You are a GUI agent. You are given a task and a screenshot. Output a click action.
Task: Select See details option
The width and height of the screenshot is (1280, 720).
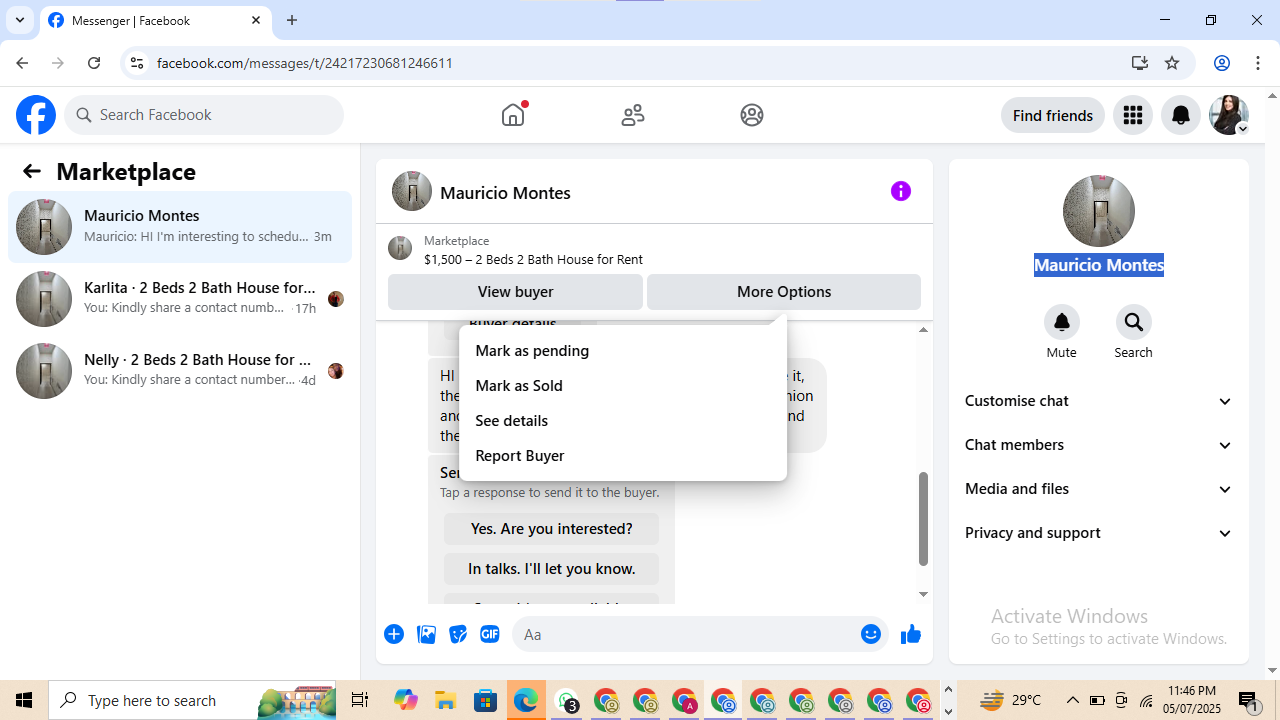[x=623, y=421]
